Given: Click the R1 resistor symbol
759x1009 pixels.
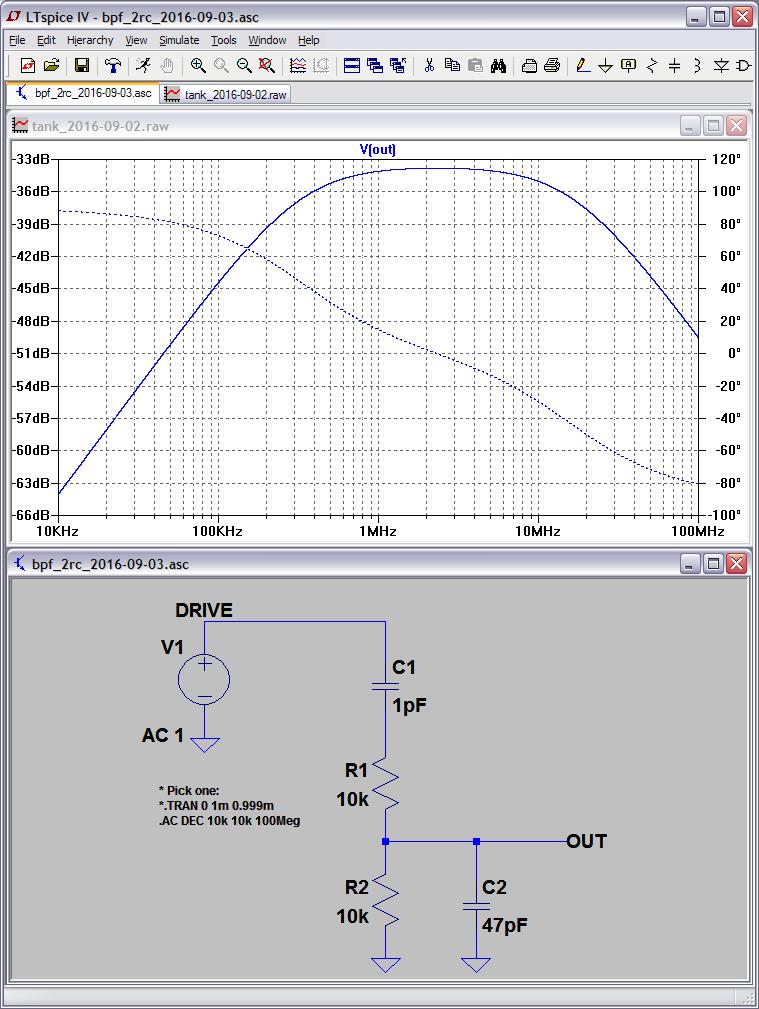Looking at the screenshot, I should pyautogui.click(x=386, y=782).
